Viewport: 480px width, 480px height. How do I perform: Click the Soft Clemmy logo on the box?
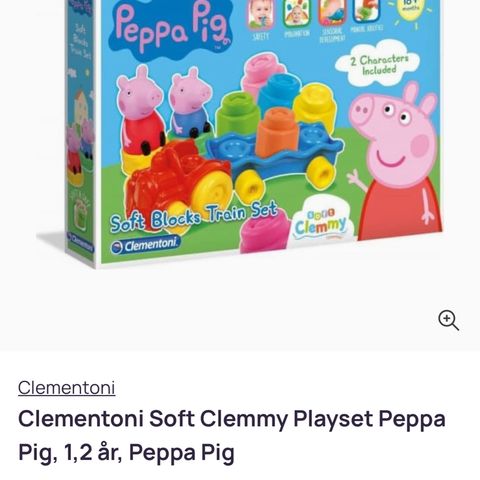tap(320, 220)
